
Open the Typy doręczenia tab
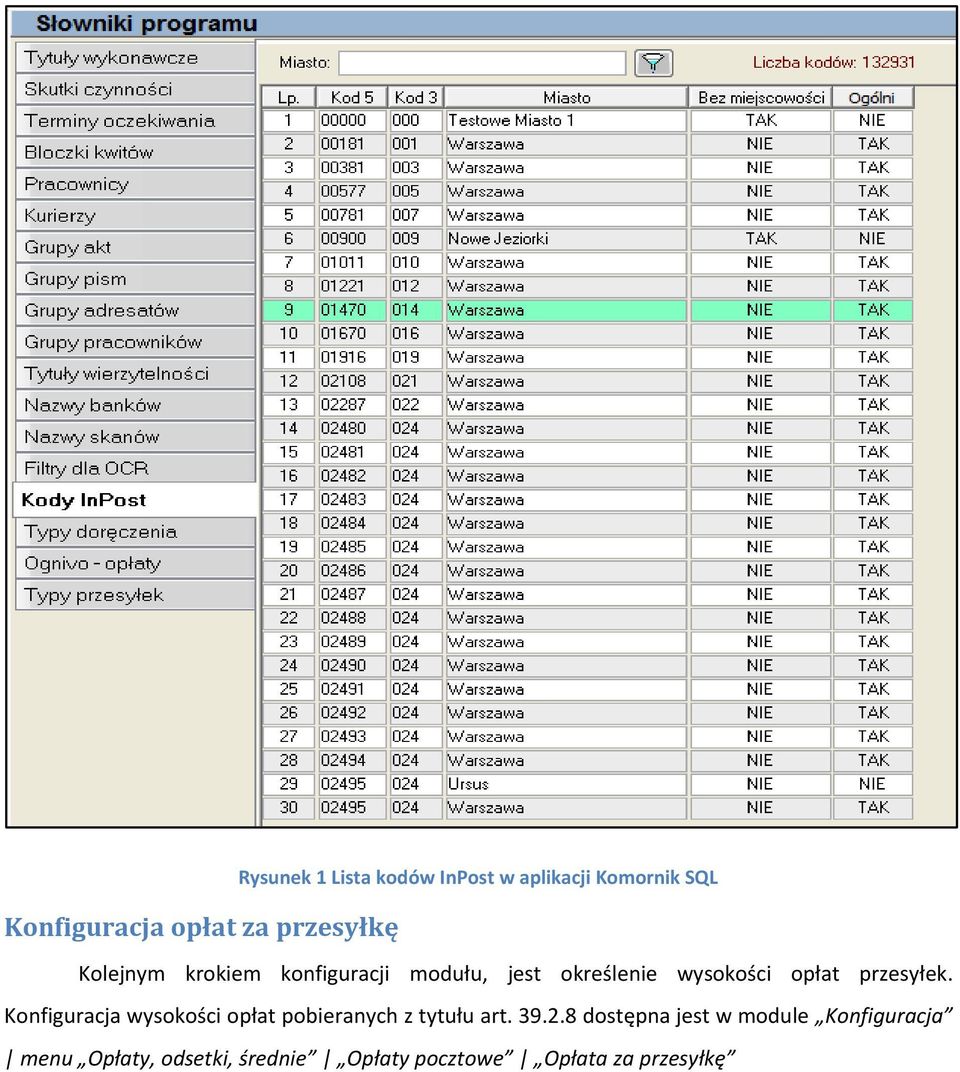(135, 532)
